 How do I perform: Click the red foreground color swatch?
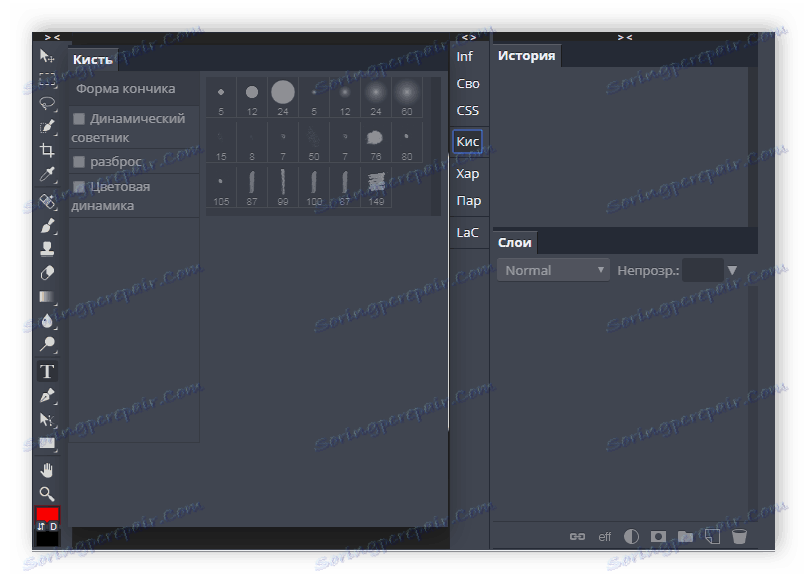[47, 514]
